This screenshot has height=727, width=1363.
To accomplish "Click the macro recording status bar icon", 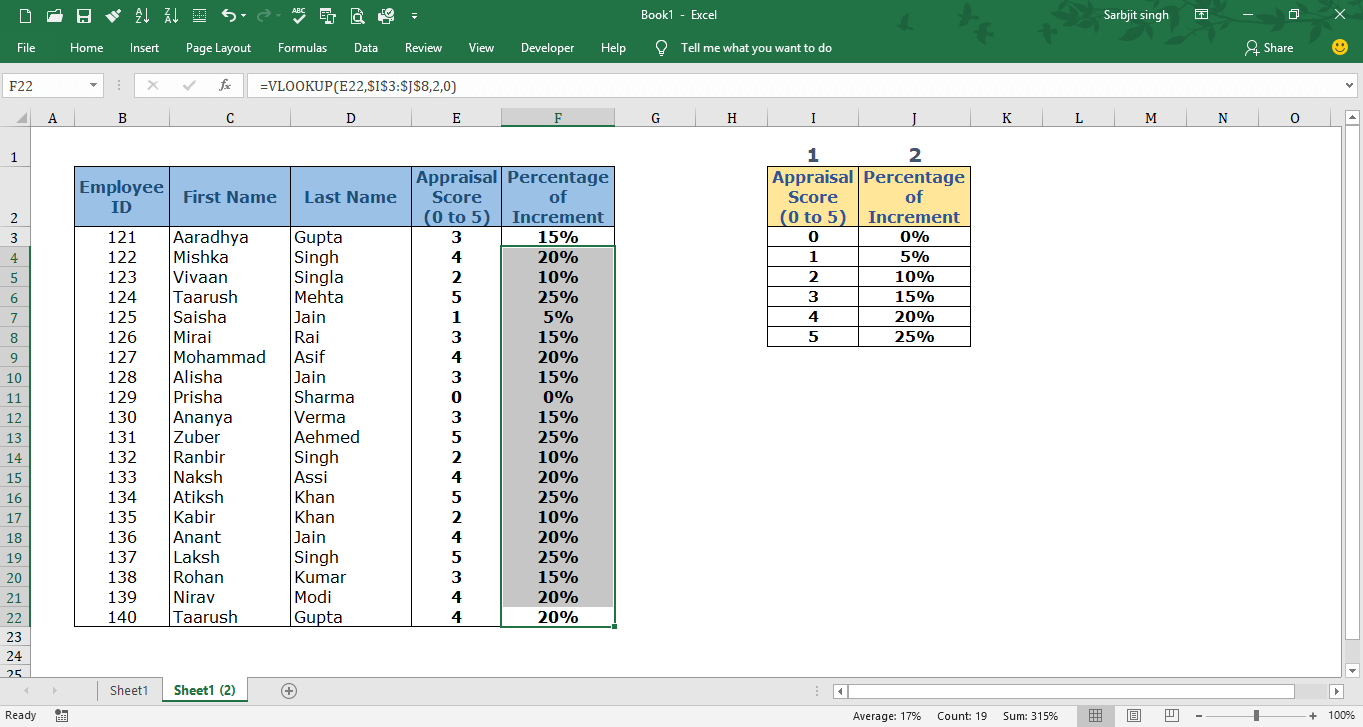I will pos(61,715).
